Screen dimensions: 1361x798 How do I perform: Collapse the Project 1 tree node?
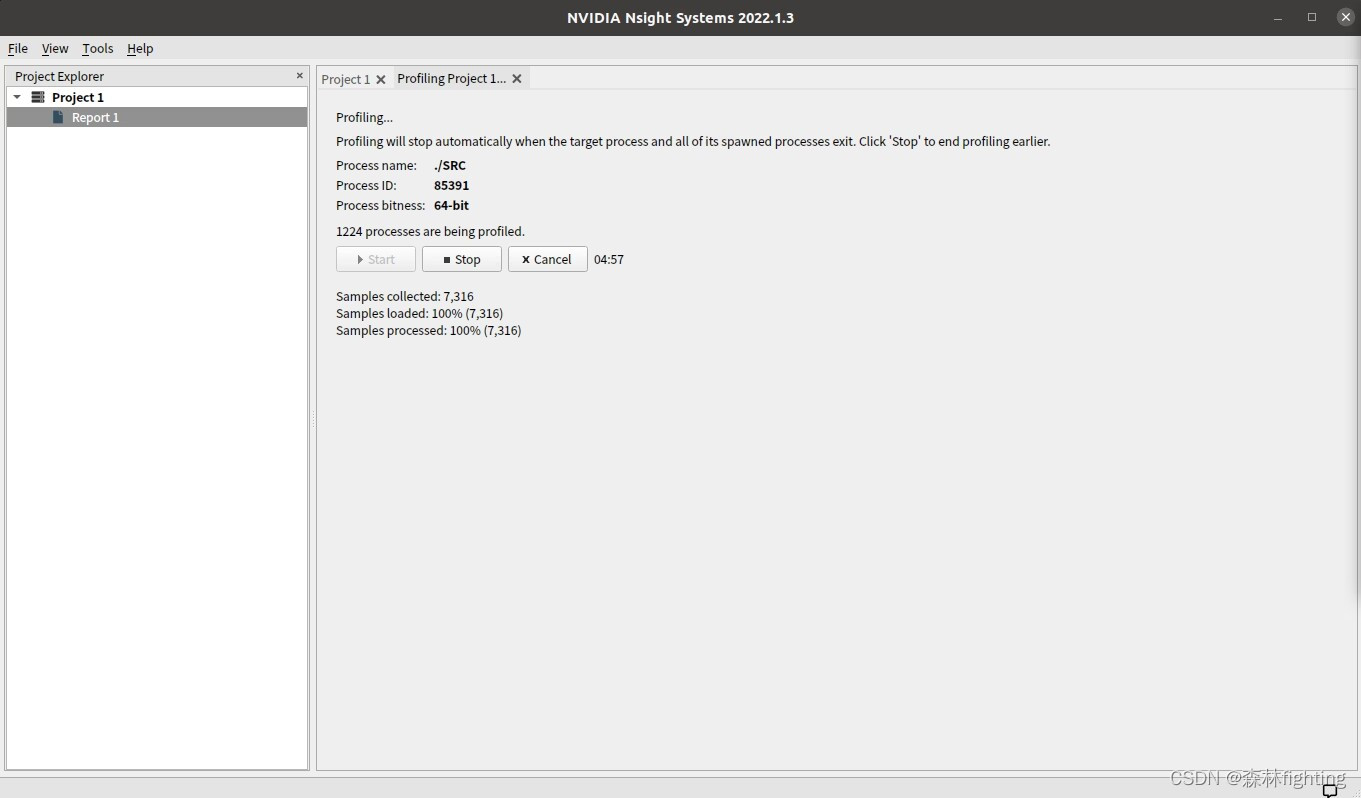(16, 97)
